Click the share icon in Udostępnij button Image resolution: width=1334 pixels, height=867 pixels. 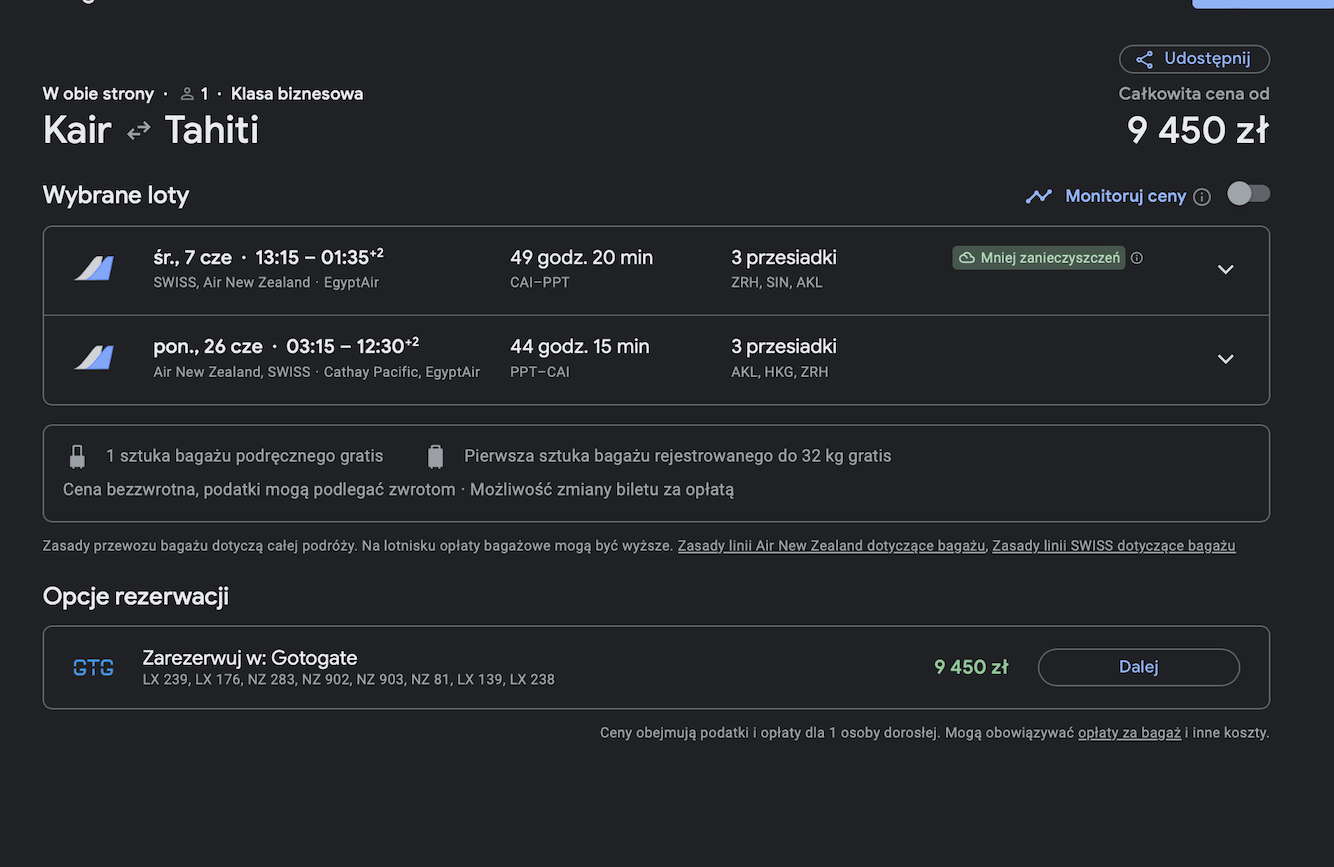point(1144,59)
